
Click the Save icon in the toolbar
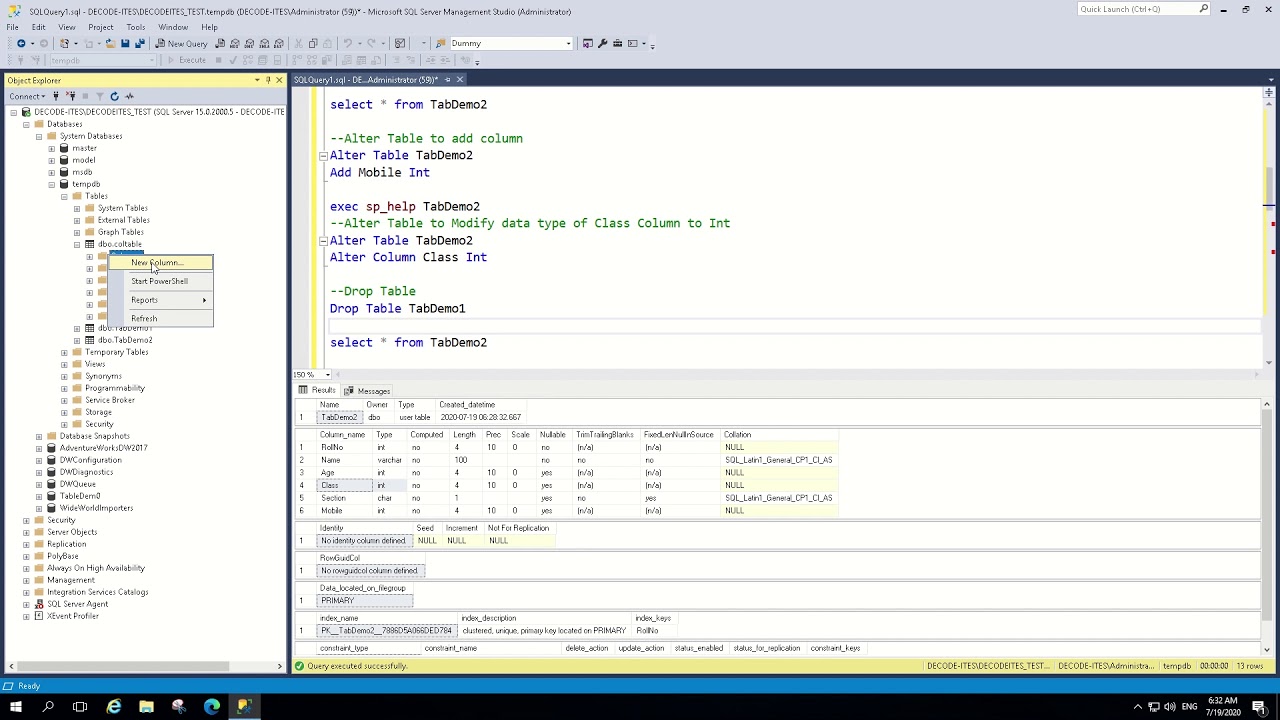pos(125,43)
